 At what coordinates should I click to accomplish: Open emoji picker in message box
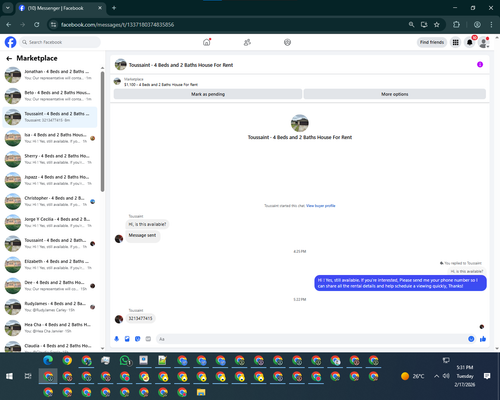click(x=471, y=339)
